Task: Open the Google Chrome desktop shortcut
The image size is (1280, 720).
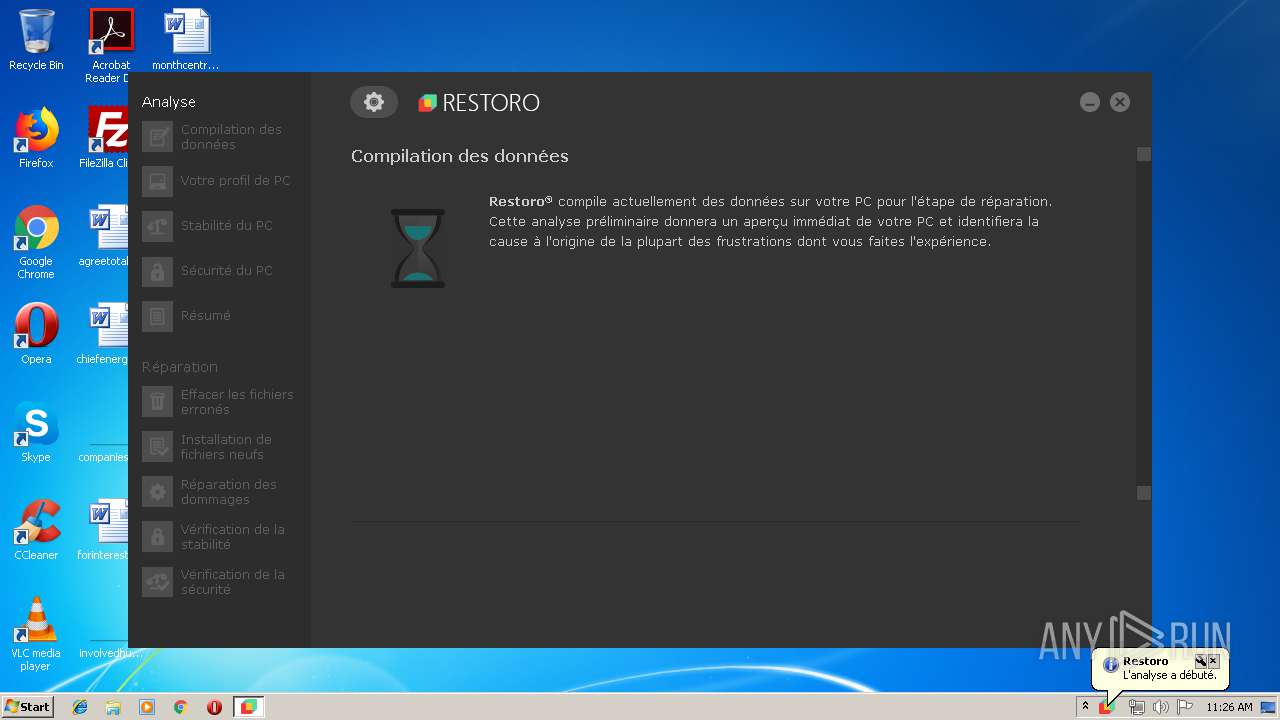Action: pyautogui.click(x=36, y=242)
